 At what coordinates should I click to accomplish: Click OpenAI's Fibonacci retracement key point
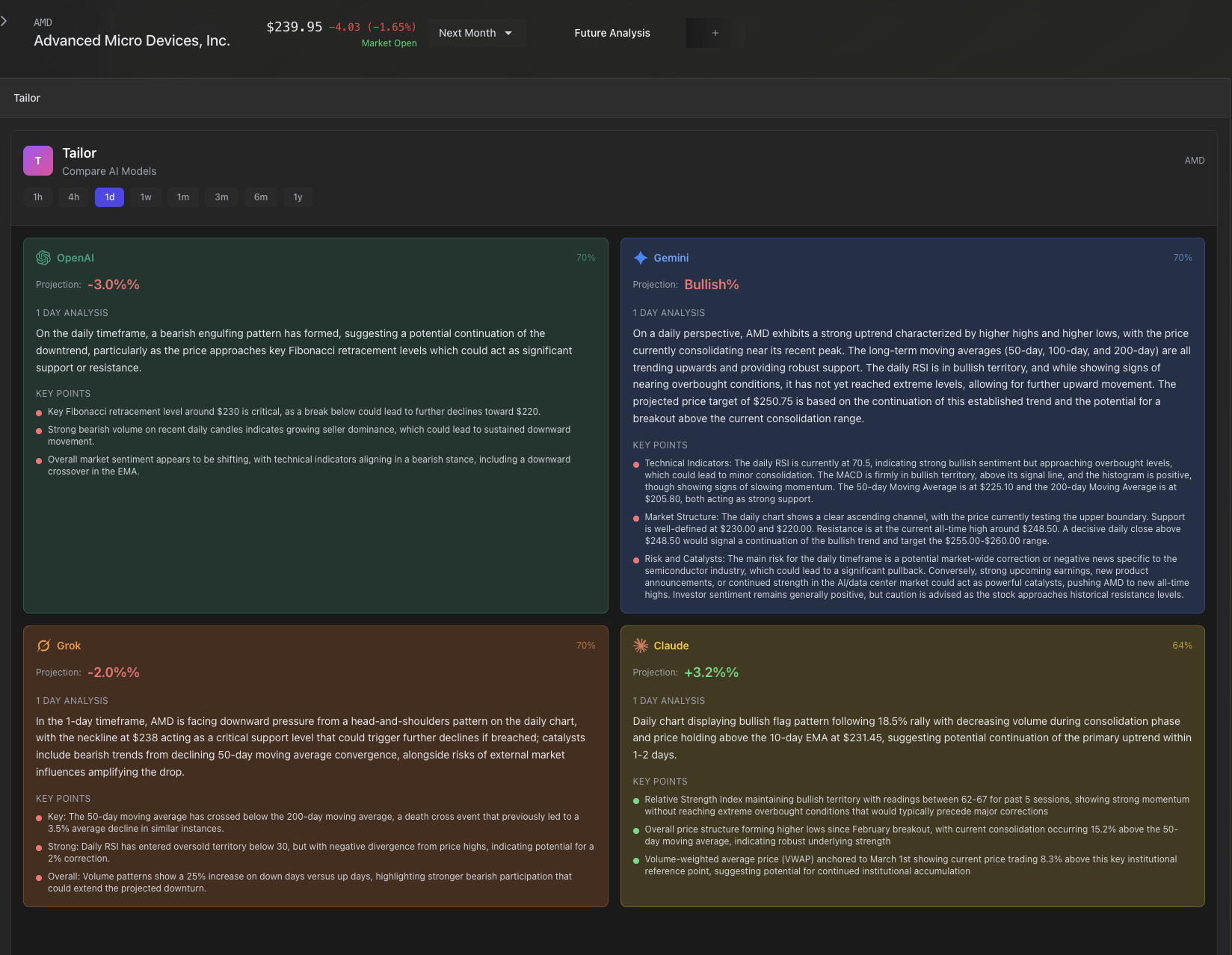(x=294, y=412)
